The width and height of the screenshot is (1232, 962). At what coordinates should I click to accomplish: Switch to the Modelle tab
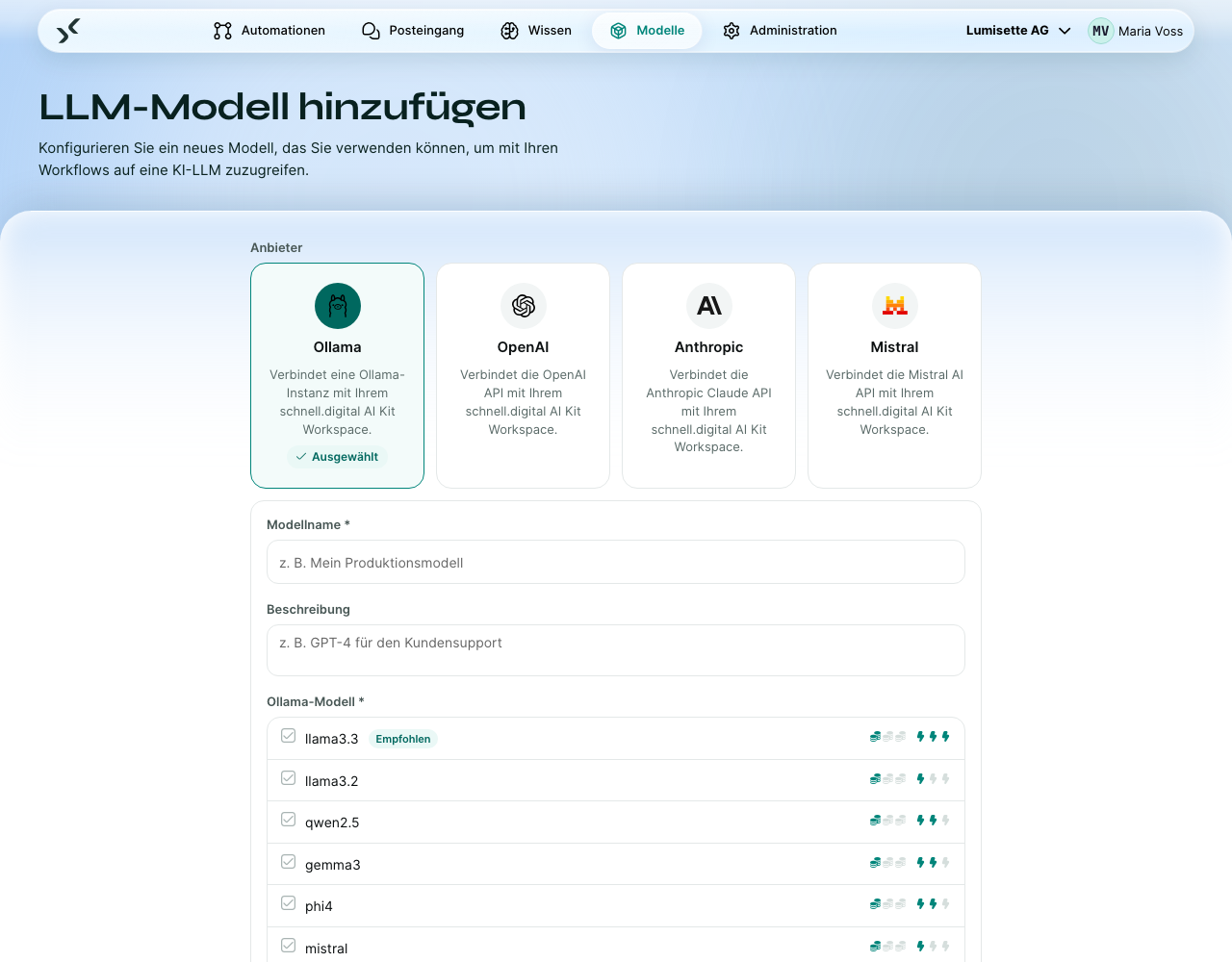pyautogui.click(x=647, y=31)
